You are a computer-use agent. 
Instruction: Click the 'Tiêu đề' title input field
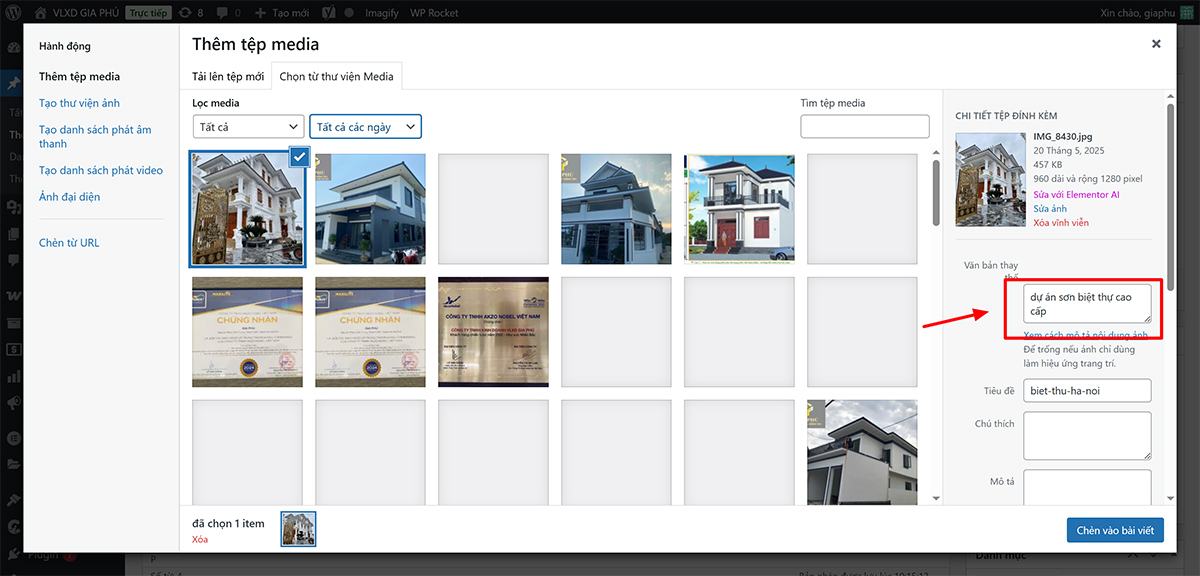click(x=1087, y=390)
